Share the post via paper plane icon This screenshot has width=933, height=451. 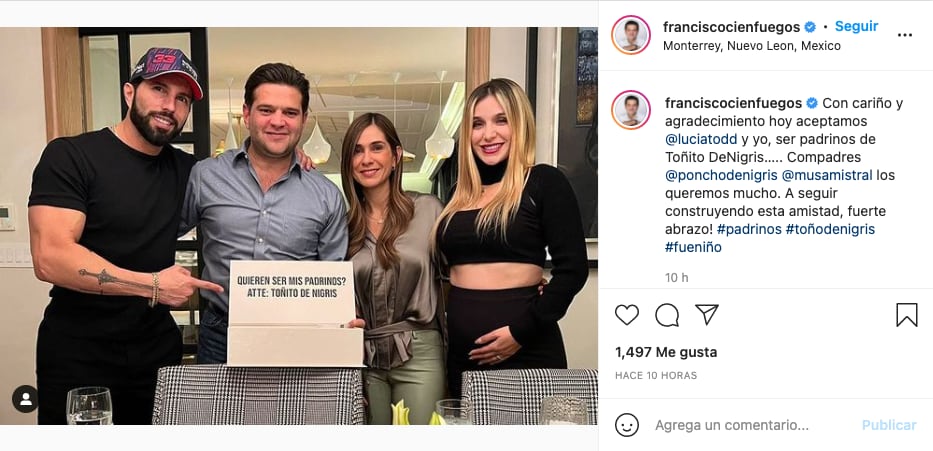click(x=707, y=315)
